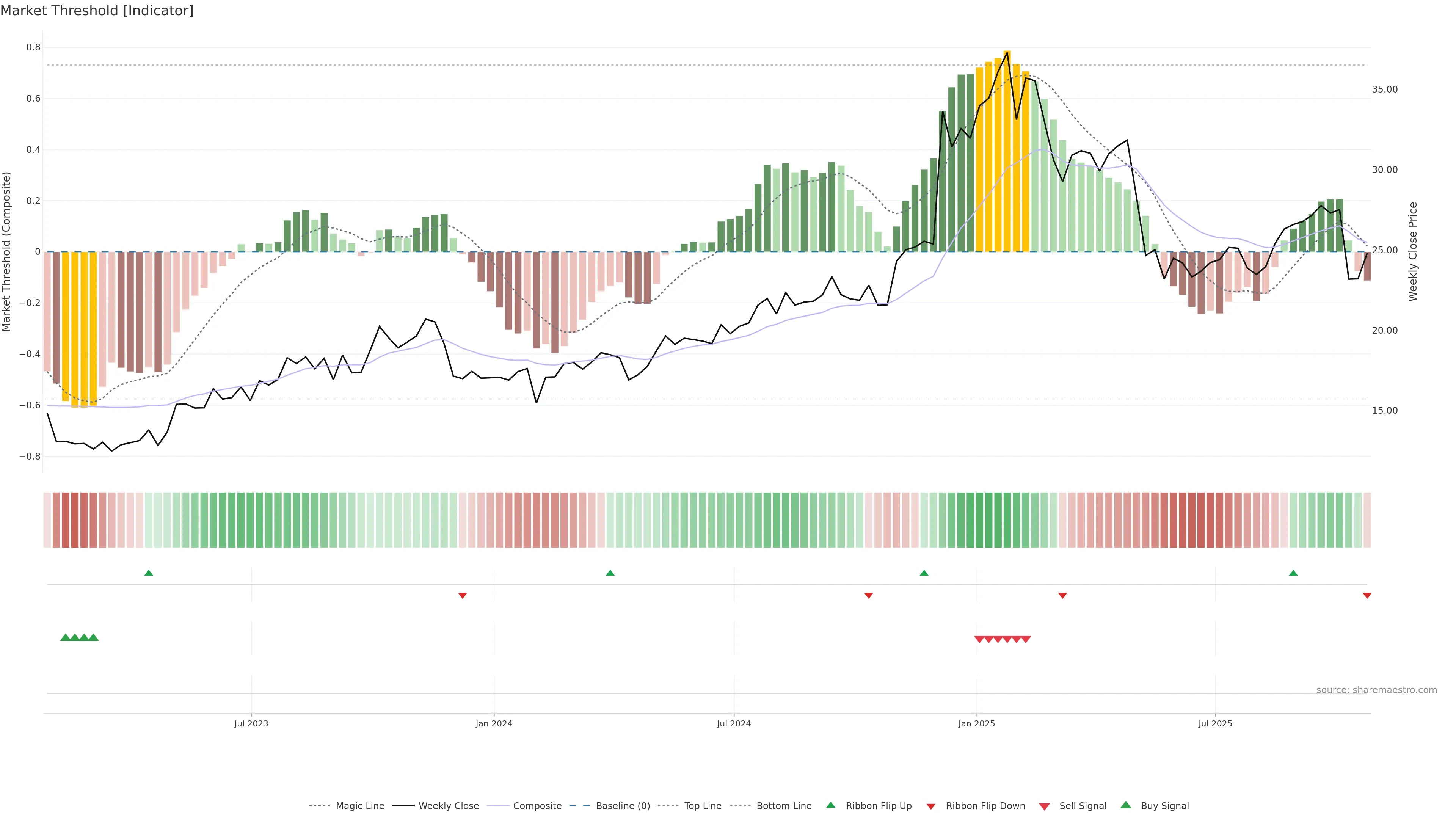Click the Sell Signal legend triangle icon

pos(1044,806)
